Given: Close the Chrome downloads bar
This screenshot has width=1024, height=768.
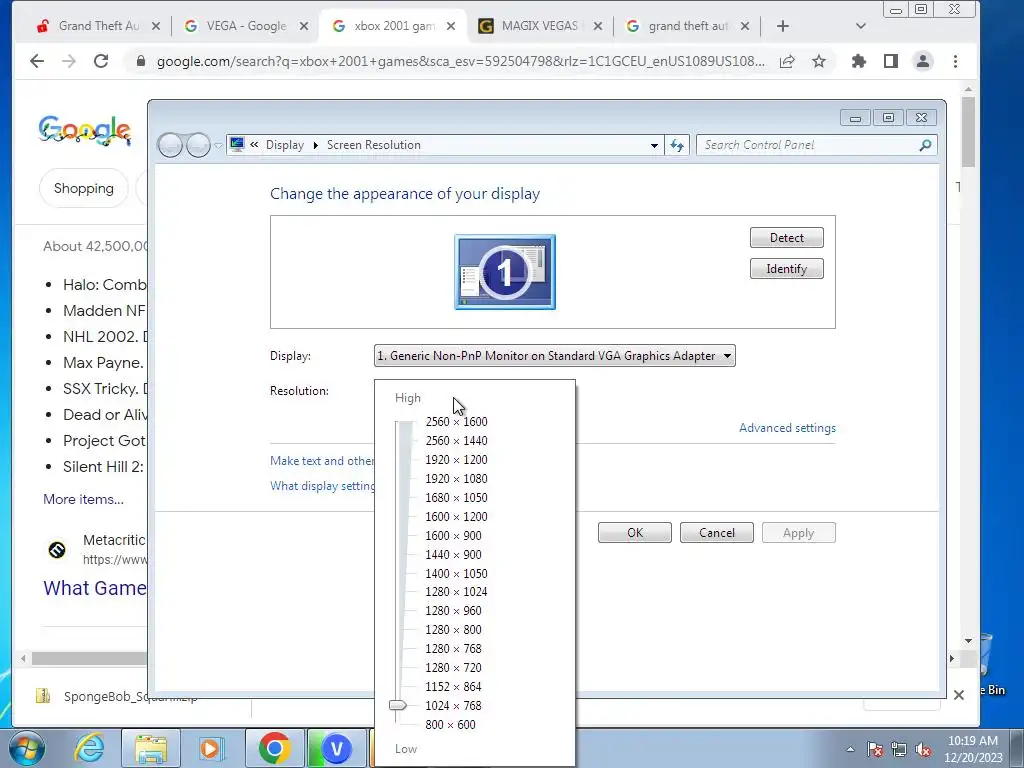Looking at the screenshot, I should [x=959, y=695].
